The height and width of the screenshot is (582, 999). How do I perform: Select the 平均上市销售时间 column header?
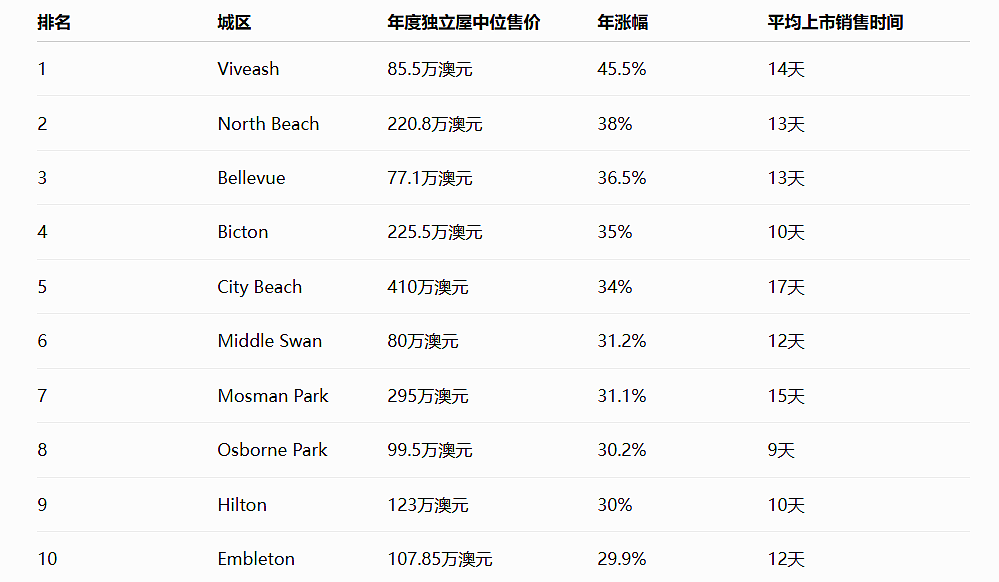point(835,22)
